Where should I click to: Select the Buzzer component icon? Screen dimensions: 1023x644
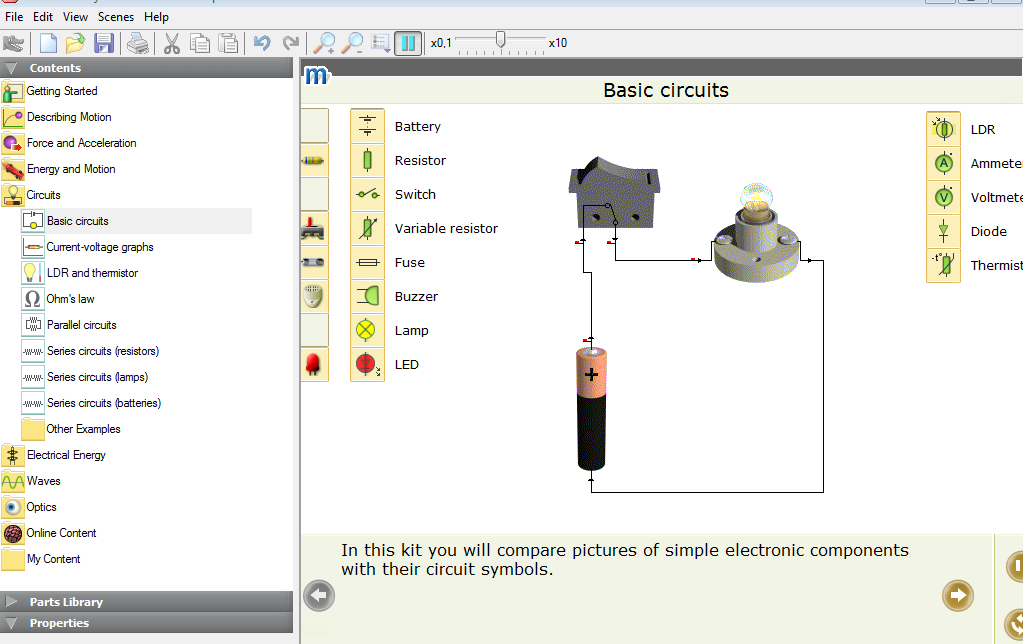(367, 296)
